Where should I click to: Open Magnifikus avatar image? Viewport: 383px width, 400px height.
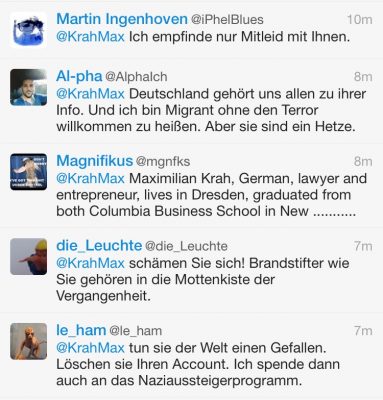pos(28,172)
